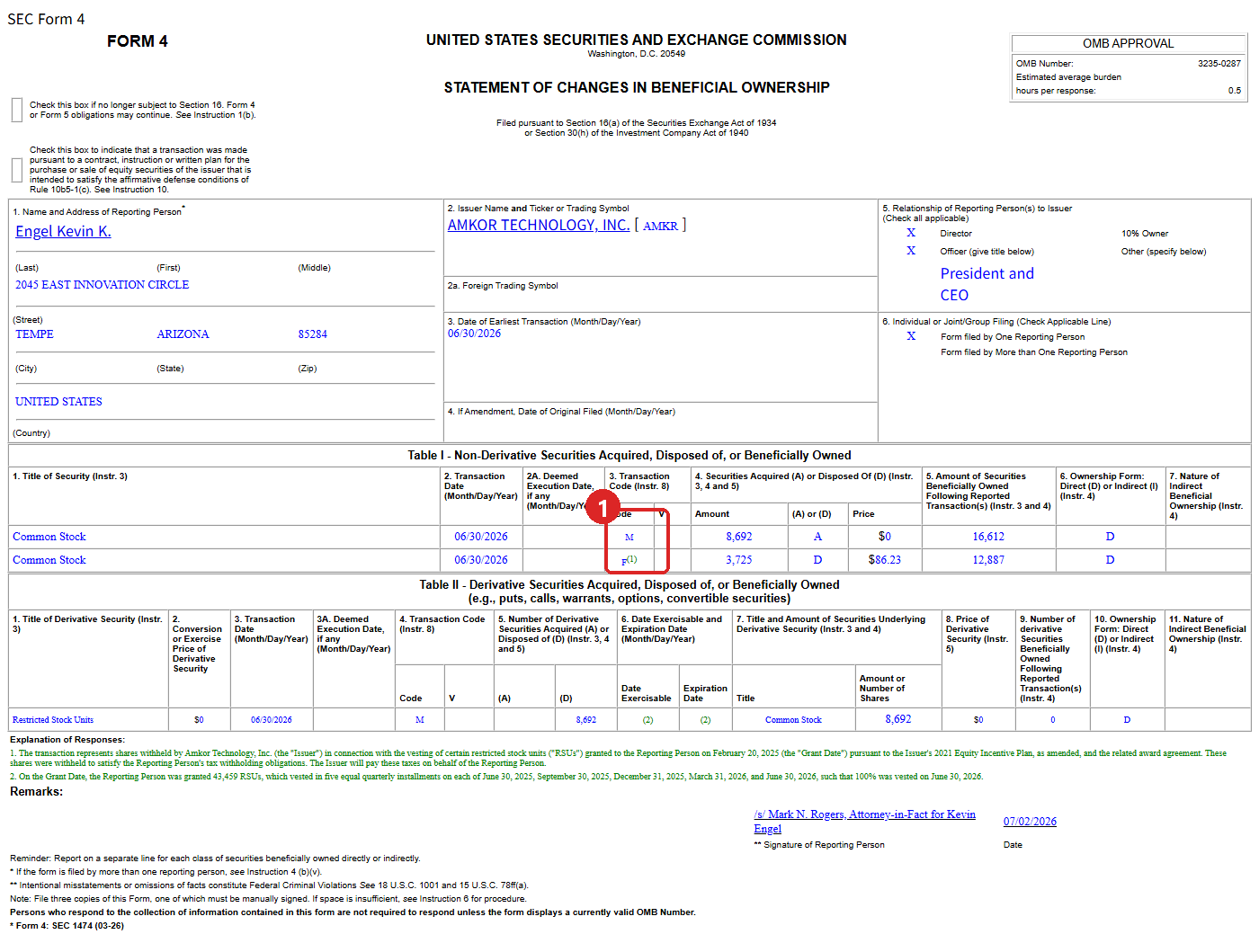
Task: Click the President and CEO officer title
Action: coord(987,284)
